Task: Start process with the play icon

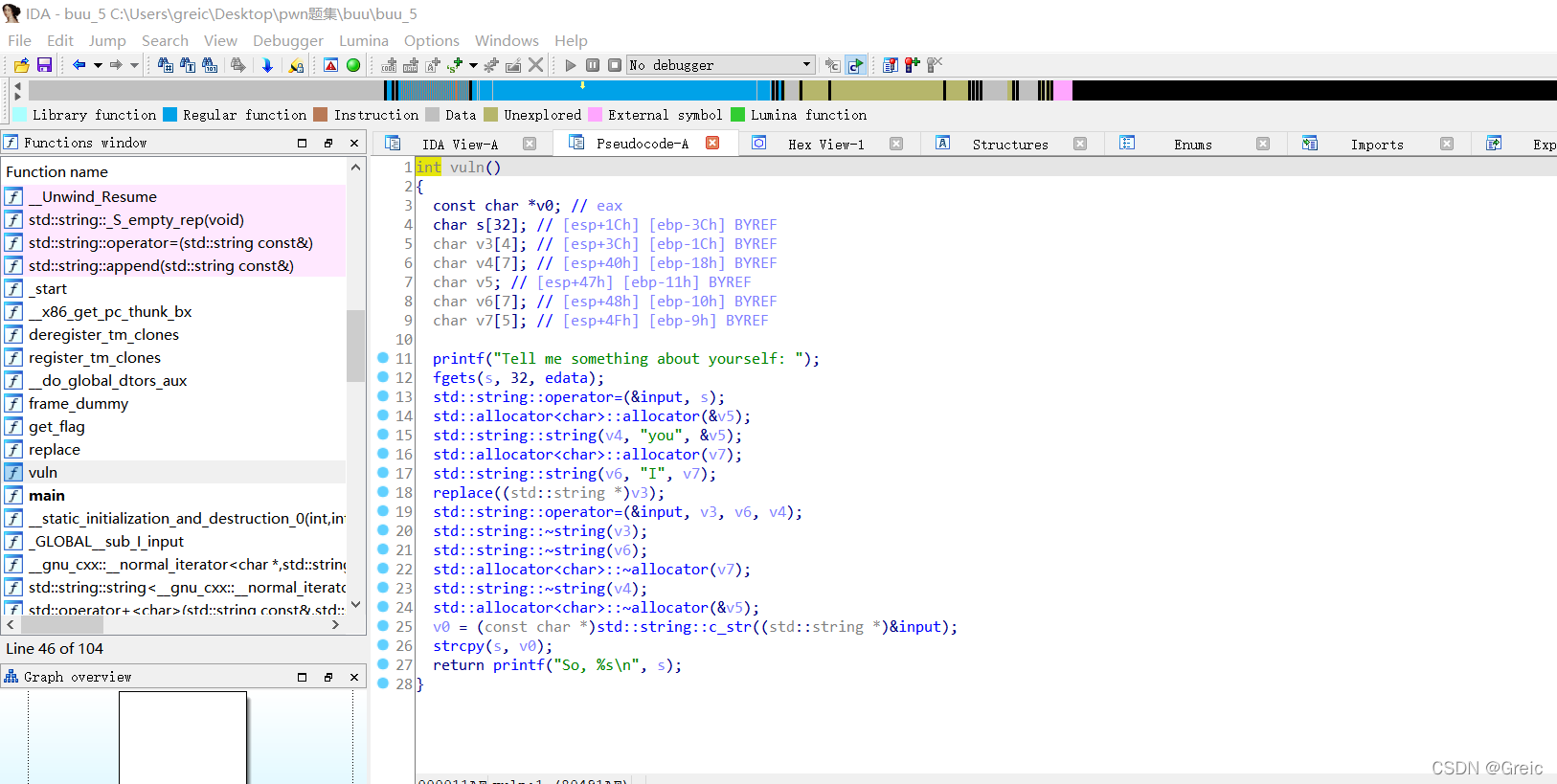Action: point(571,65)
